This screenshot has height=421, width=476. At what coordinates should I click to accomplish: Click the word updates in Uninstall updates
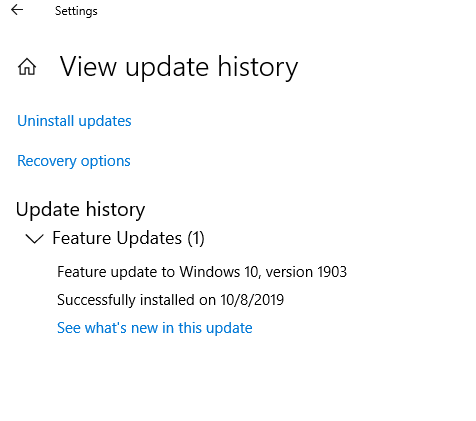(x=105, y=121)
